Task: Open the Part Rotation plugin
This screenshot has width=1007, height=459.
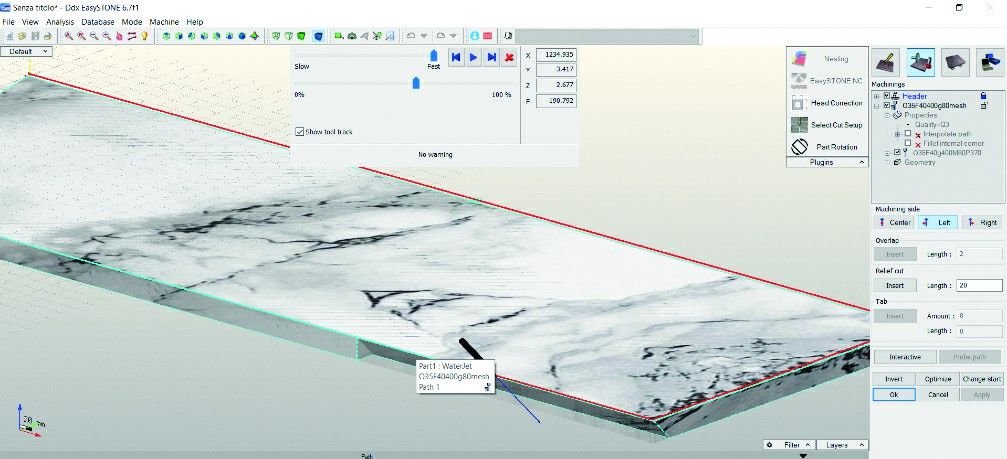Action: tap(827, 146)
